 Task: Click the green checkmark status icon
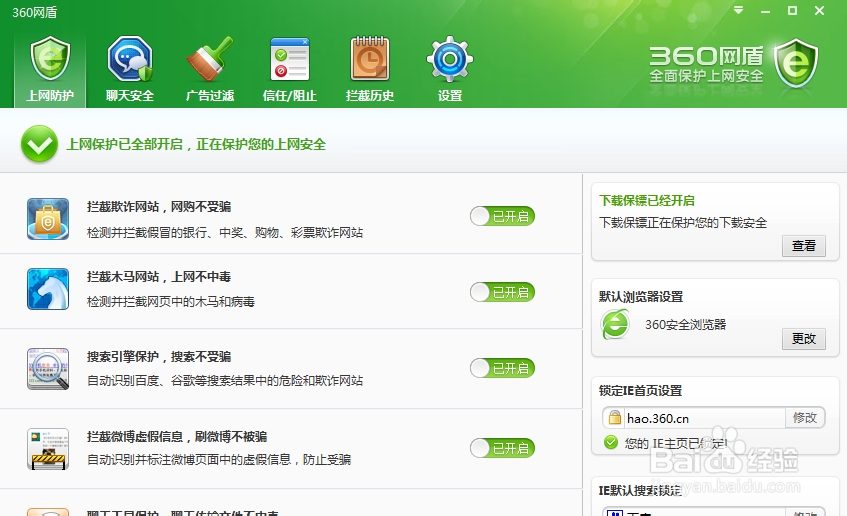point(39,144)
